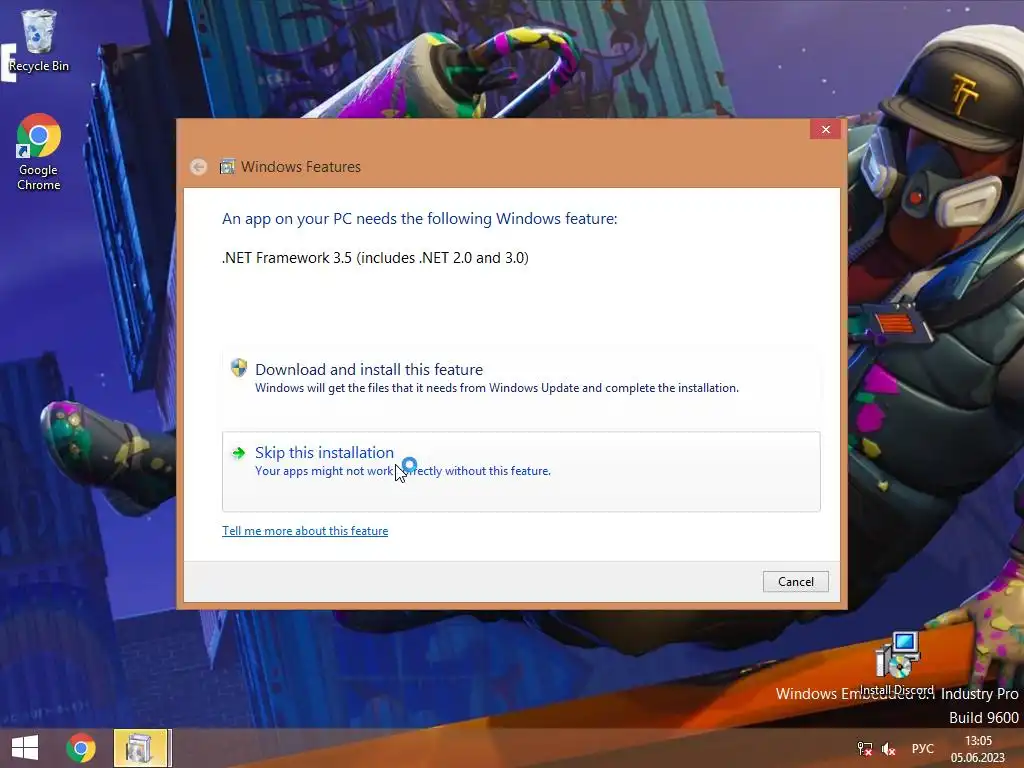Click the shield icon next to Download
Viewport: 1024px width, 768px height.
[239, 368]
